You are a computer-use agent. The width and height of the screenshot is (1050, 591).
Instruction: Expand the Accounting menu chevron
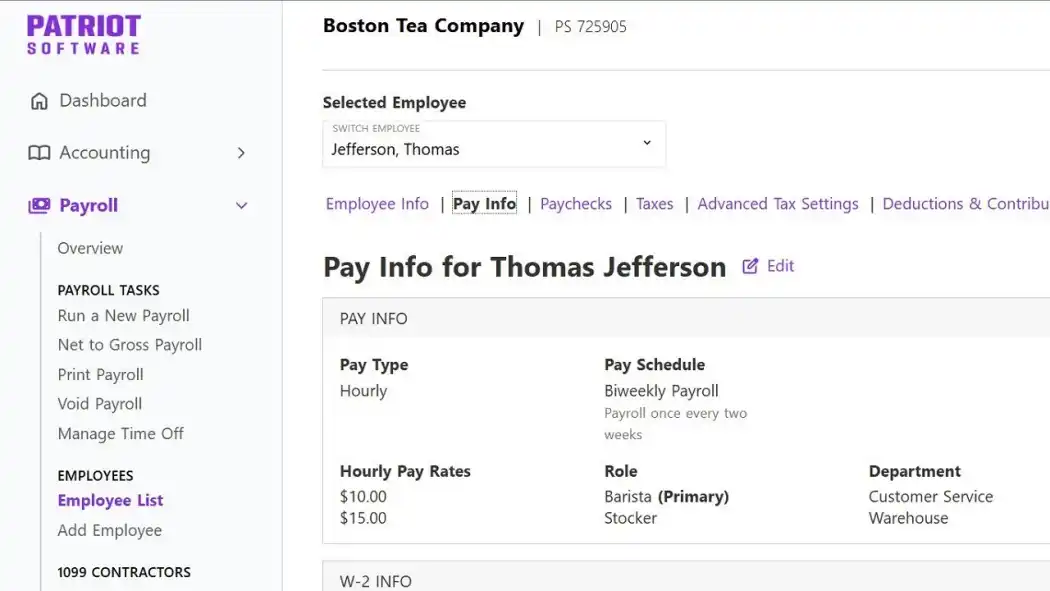coord(240,153)
